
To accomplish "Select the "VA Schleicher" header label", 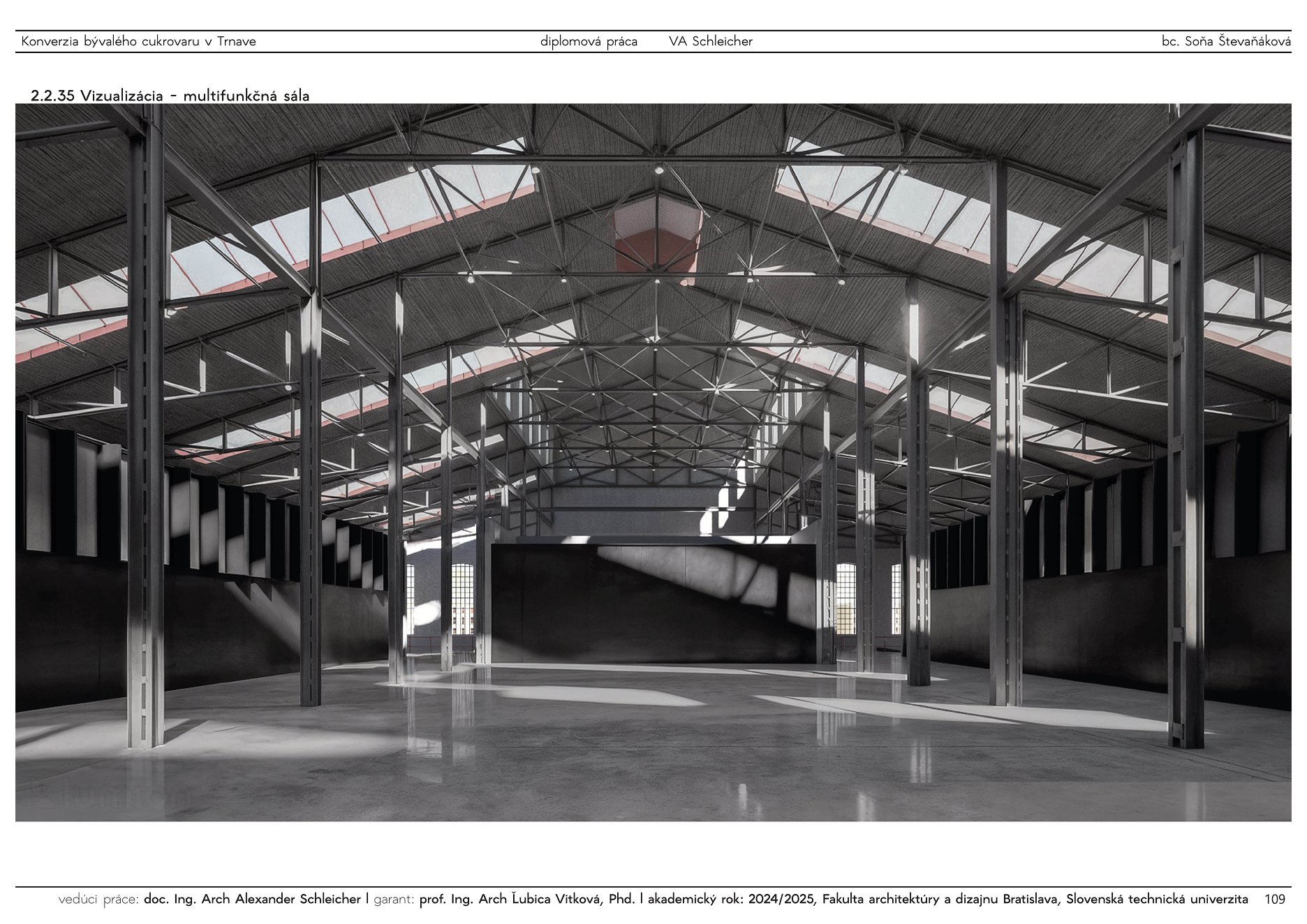I will pyautogui.click(x=710, y=41).
